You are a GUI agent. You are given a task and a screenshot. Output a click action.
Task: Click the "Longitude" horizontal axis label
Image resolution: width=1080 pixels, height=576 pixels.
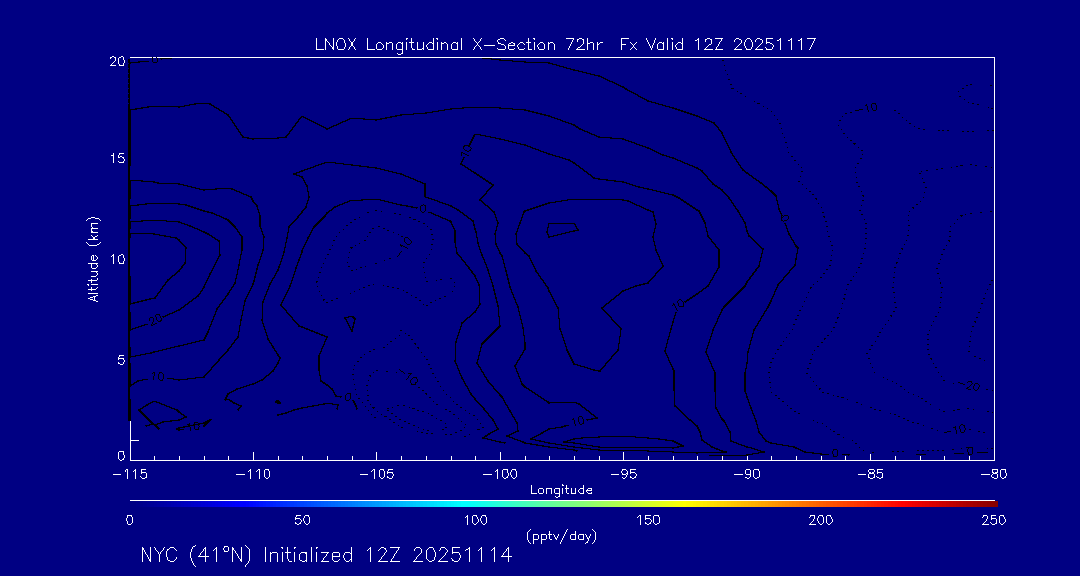point(561,490)
